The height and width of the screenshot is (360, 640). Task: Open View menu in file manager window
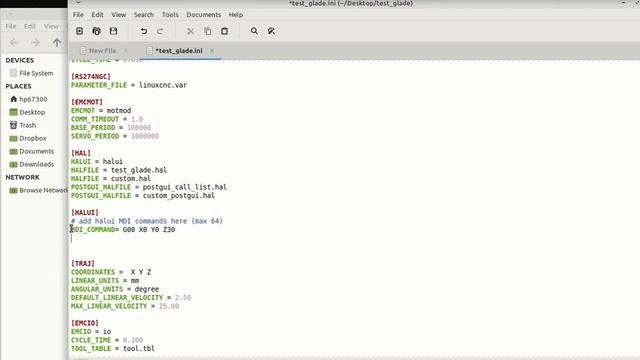point(51,26)
